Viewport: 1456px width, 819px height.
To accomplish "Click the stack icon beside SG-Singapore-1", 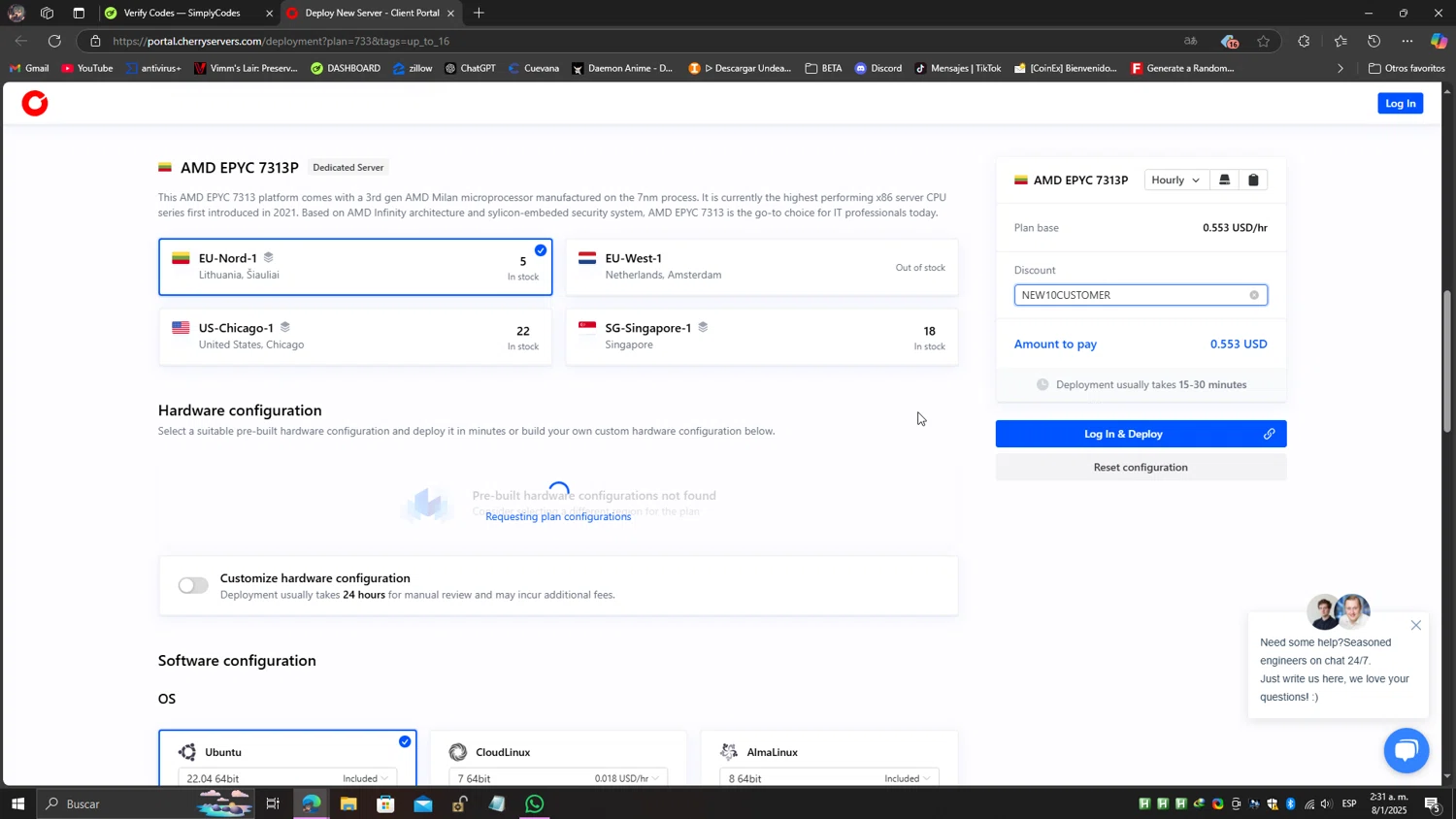I will click(x=703, y=327).
